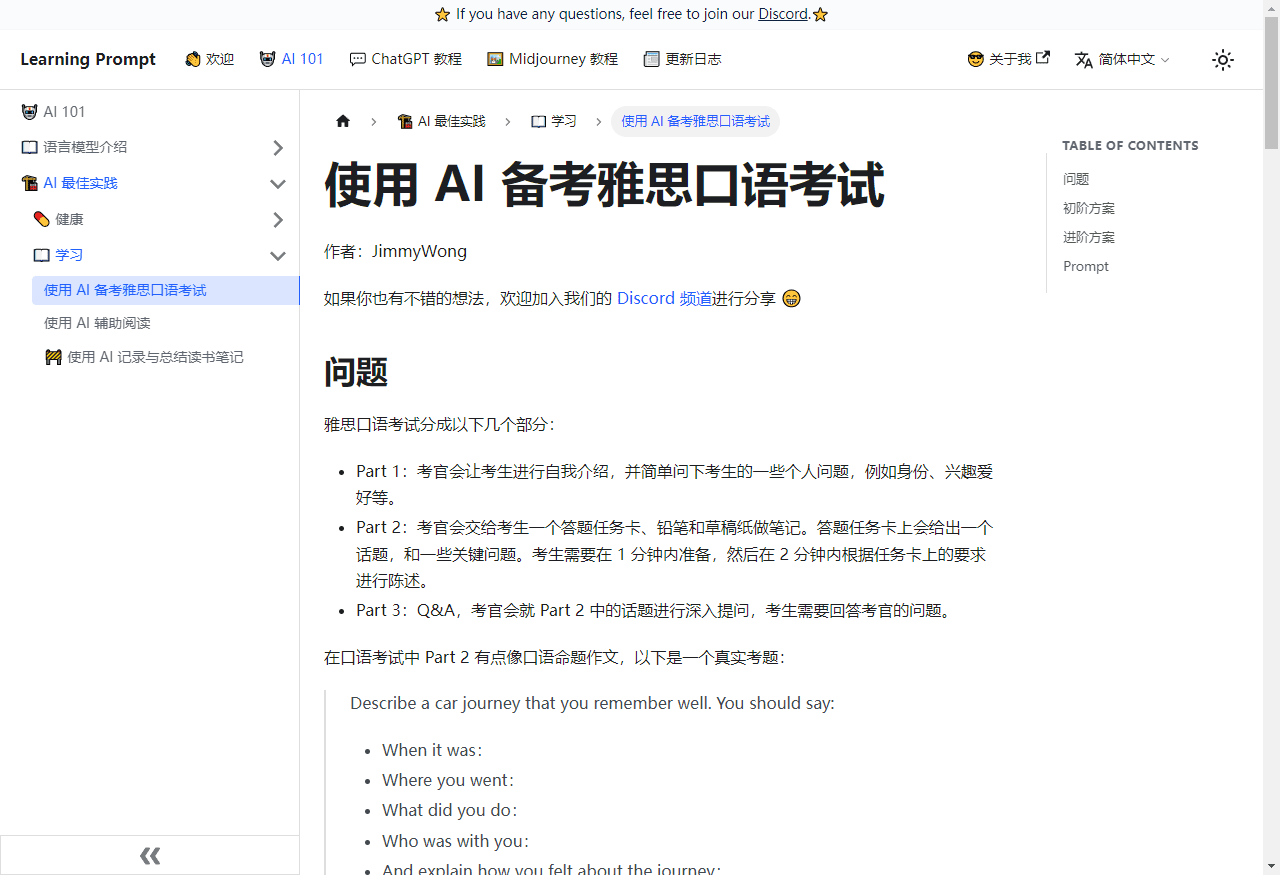The image size is (1280, 875).
Task: Collapse the 学习 section chevron
Action: [x=278, y=255]
